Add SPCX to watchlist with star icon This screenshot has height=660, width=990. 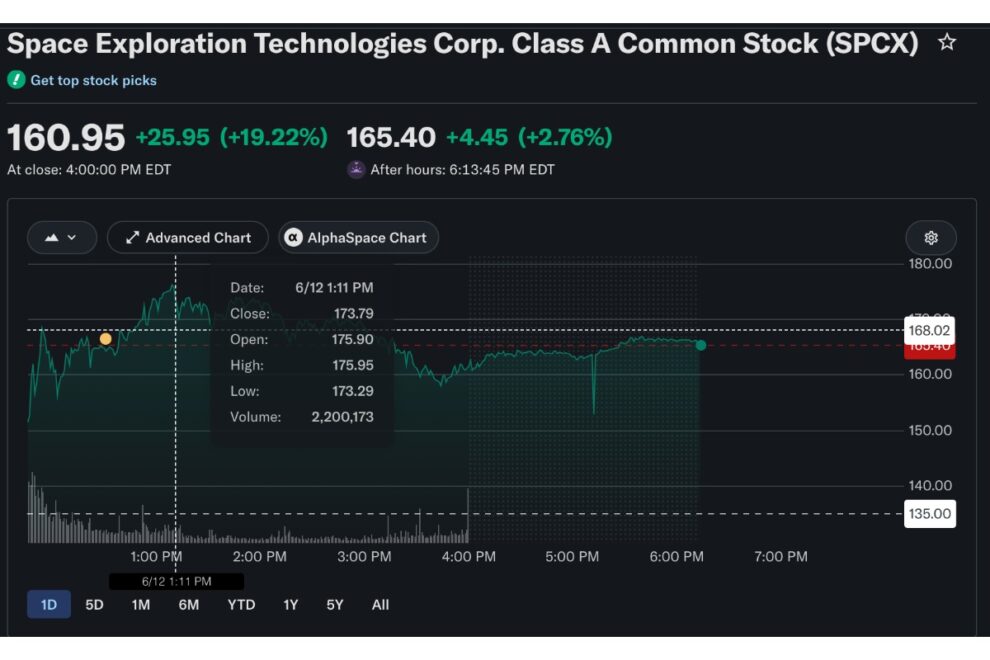pos(946,42)
